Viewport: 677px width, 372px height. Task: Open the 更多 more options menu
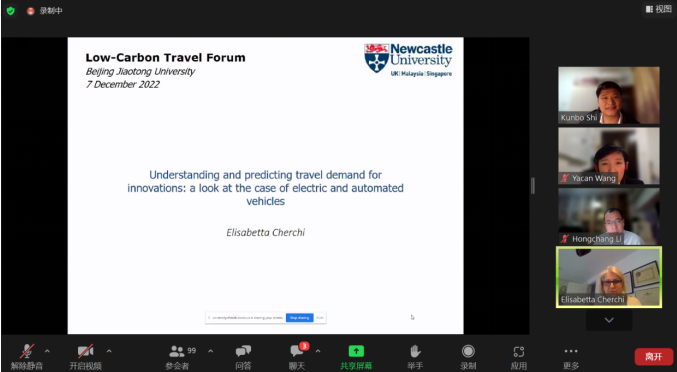click(571, 357)
